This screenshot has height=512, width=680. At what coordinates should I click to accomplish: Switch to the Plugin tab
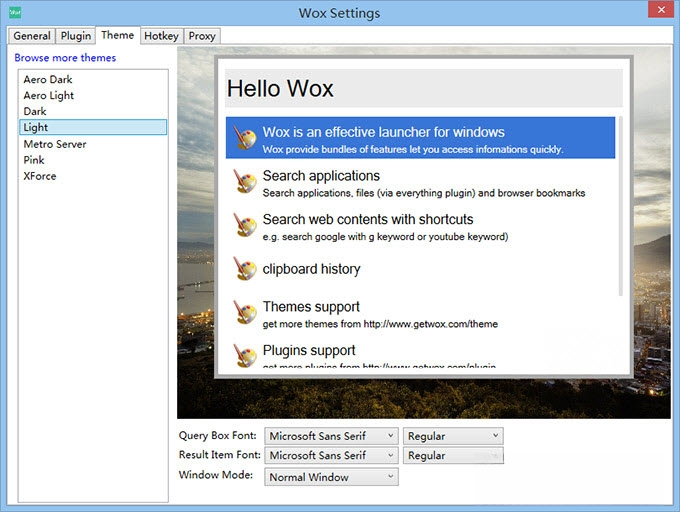coord(76,36)
